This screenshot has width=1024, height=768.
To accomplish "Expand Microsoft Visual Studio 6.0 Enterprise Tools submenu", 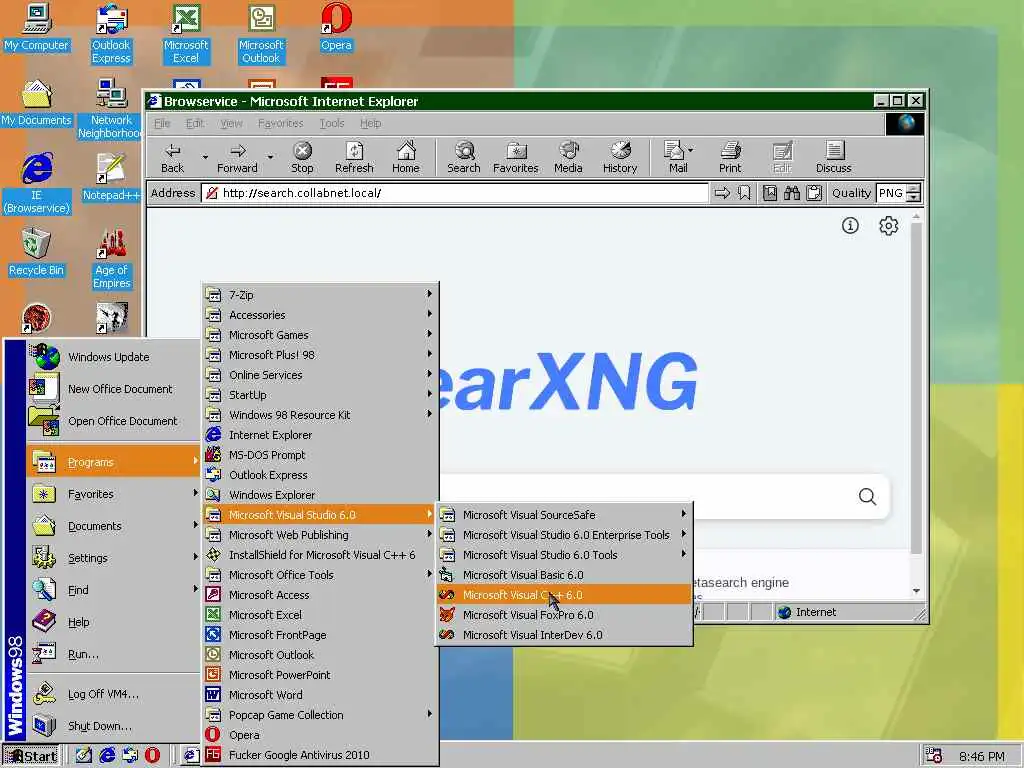I will pyautogui.click(x=564, y=535).
